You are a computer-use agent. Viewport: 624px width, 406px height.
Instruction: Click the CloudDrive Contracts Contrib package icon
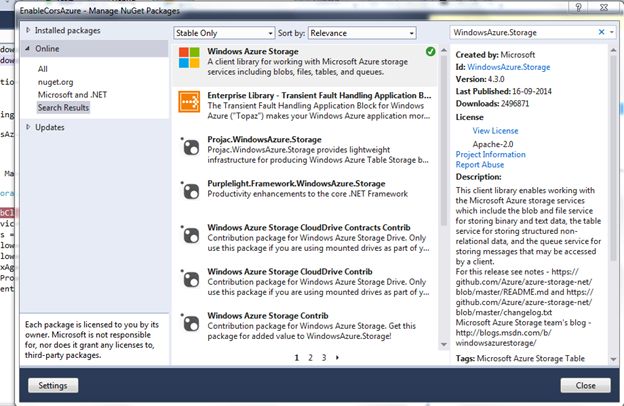coord(191,235)
